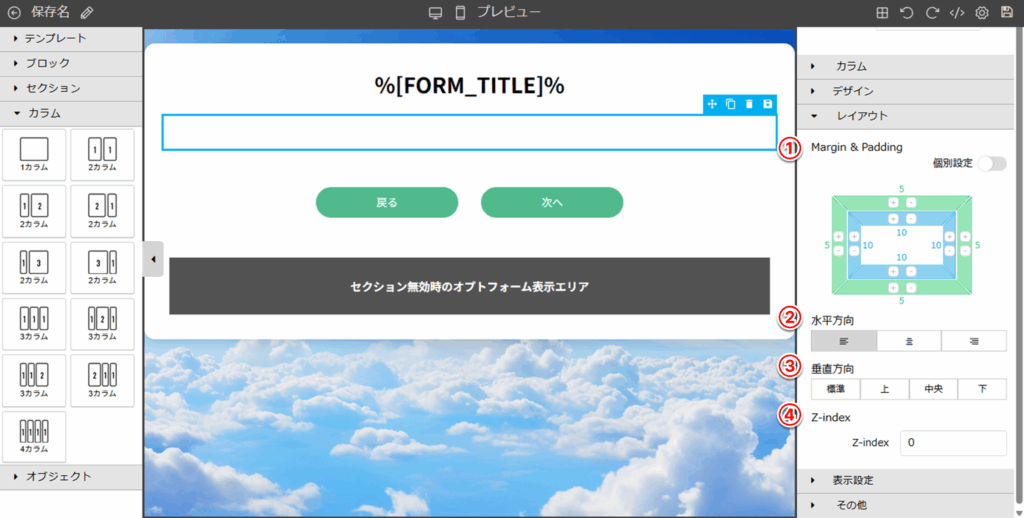Click the redo arrow in top toolbar

[x=931, y=13]
